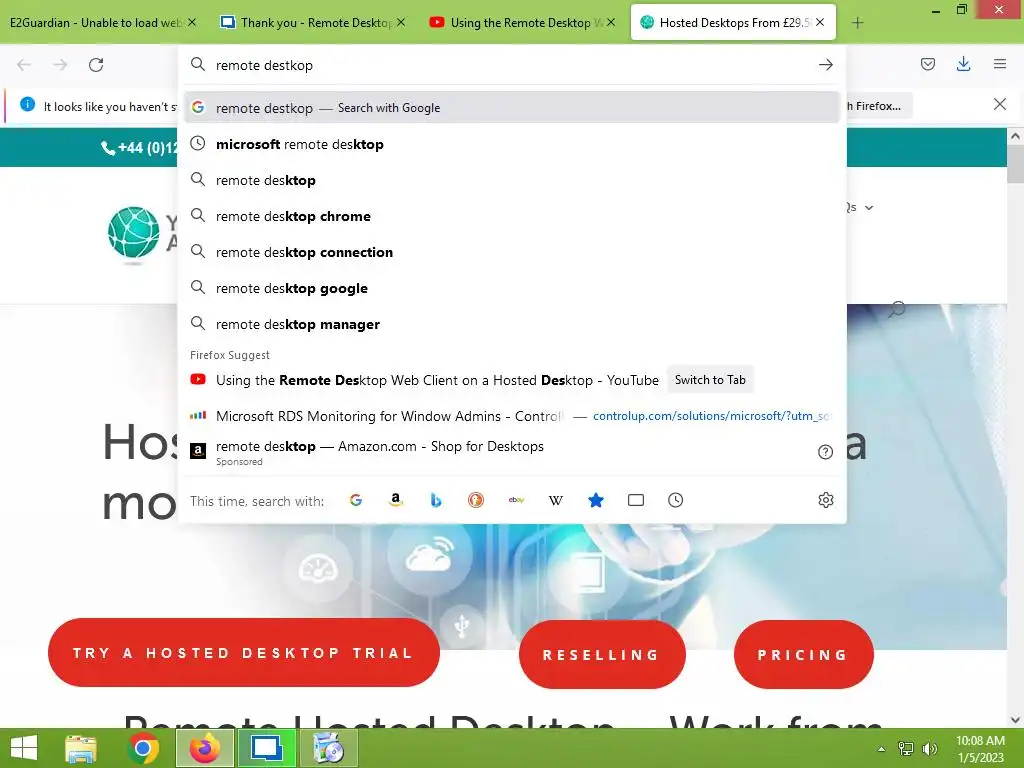Search this time with Bing
This screenshot has width=1024, height=768.
436,500
